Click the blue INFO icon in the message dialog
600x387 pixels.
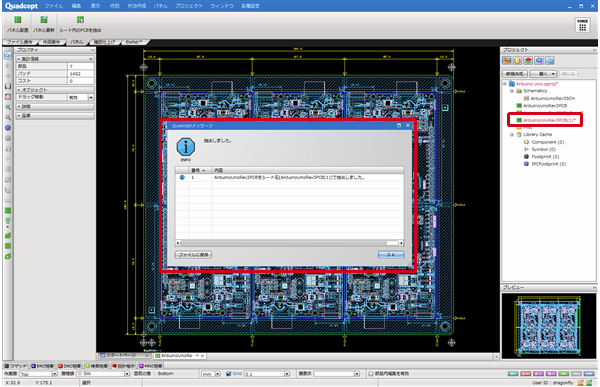[x=186, y=147]
